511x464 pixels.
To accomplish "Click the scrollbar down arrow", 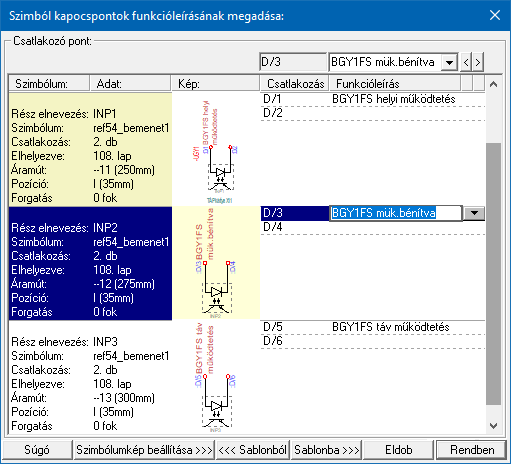I will pos(493,425).
